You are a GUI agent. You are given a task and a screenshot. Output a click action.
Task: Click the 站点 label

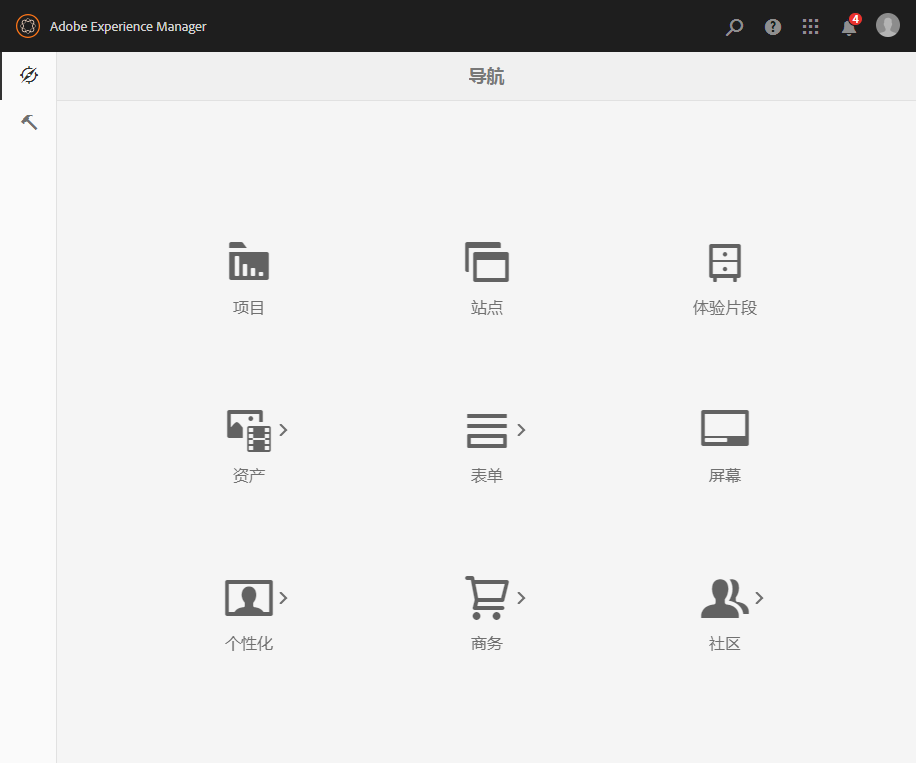click(x=487, y=307)
